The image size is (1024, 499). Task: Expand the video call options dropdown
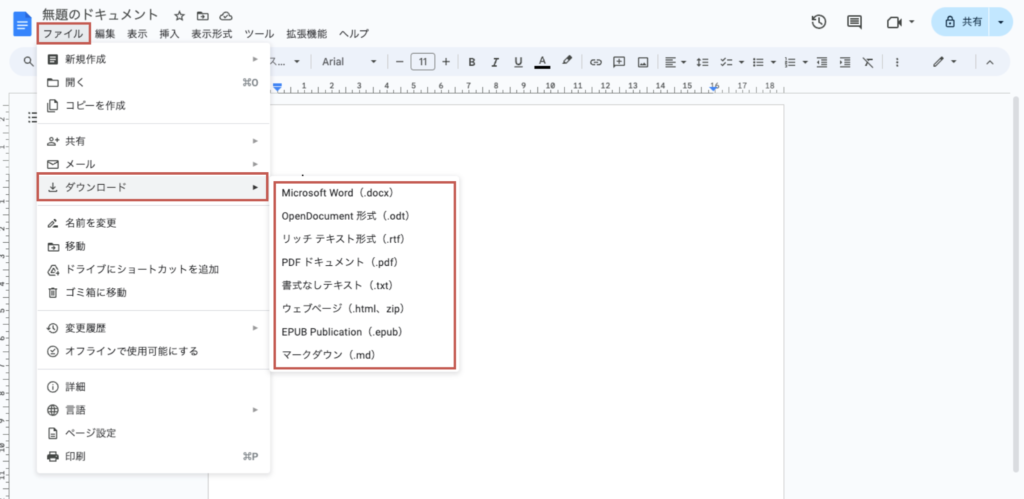click(912, 21)
